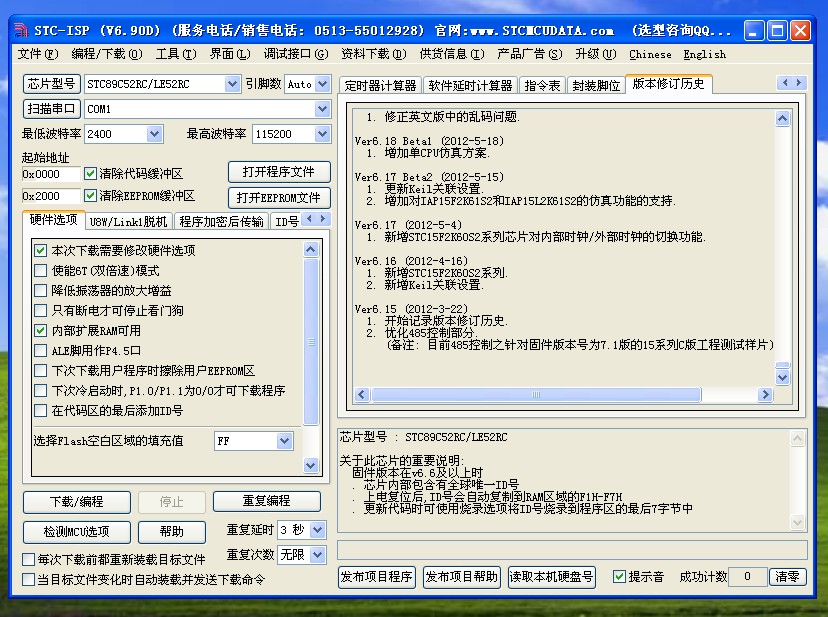Screen dimensions: 828x617
Task: Click 清零 counter reset button
Action: click(787, 577)
